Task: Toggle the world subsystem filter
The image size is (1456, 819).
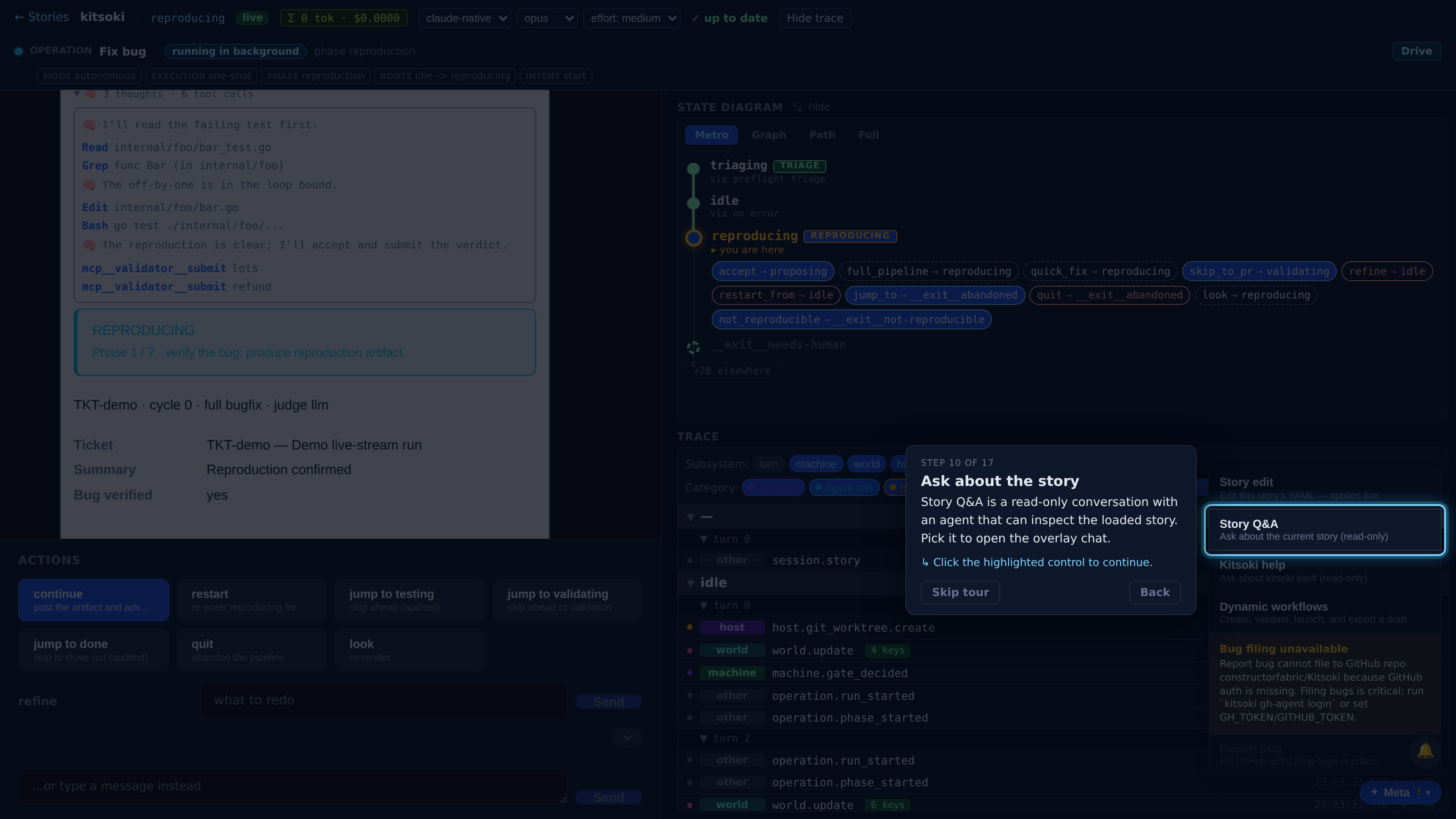Action: pos(866,464)
